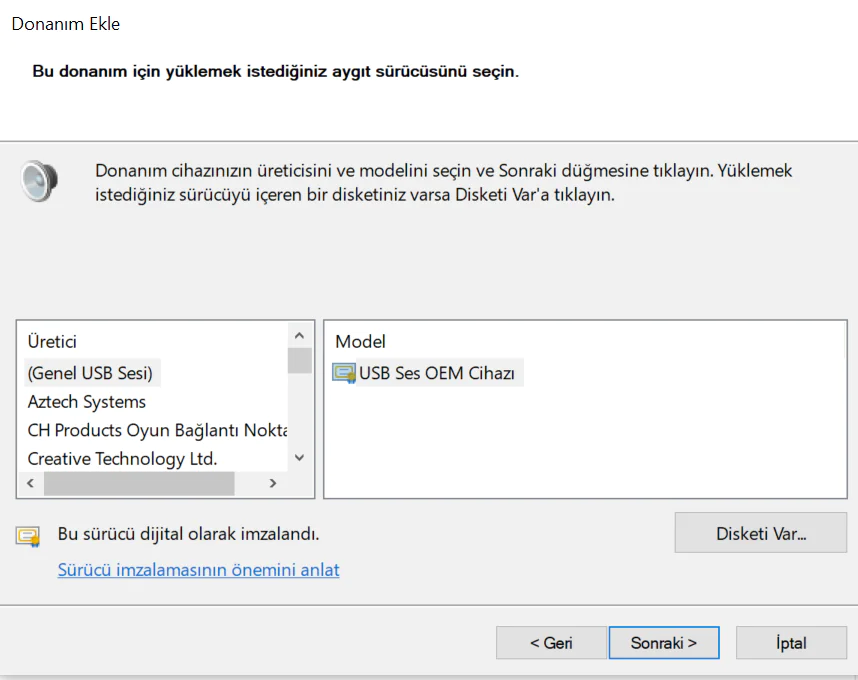The height and width of the screenshot is (680, 858).
Task: Click the Disketi Var... button
Action: coord(760,533)
